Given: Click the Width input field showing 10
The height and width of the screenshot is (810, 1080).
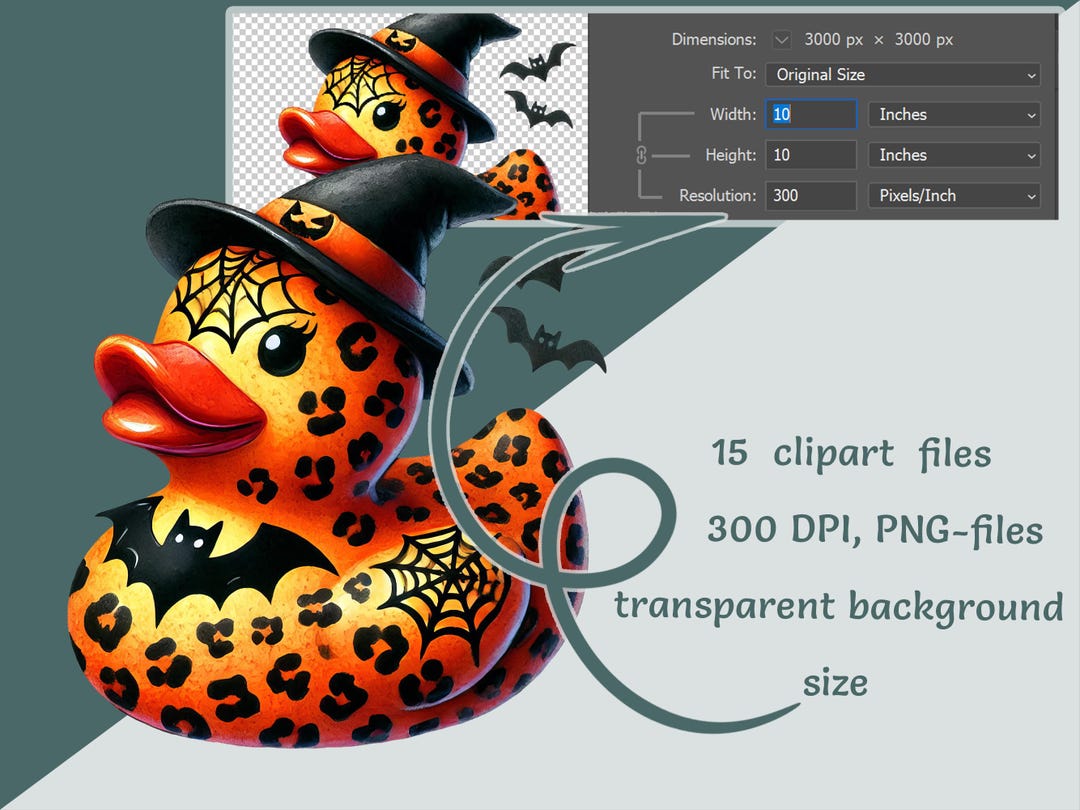Looking at the screenshot, I should coord(810,114).
